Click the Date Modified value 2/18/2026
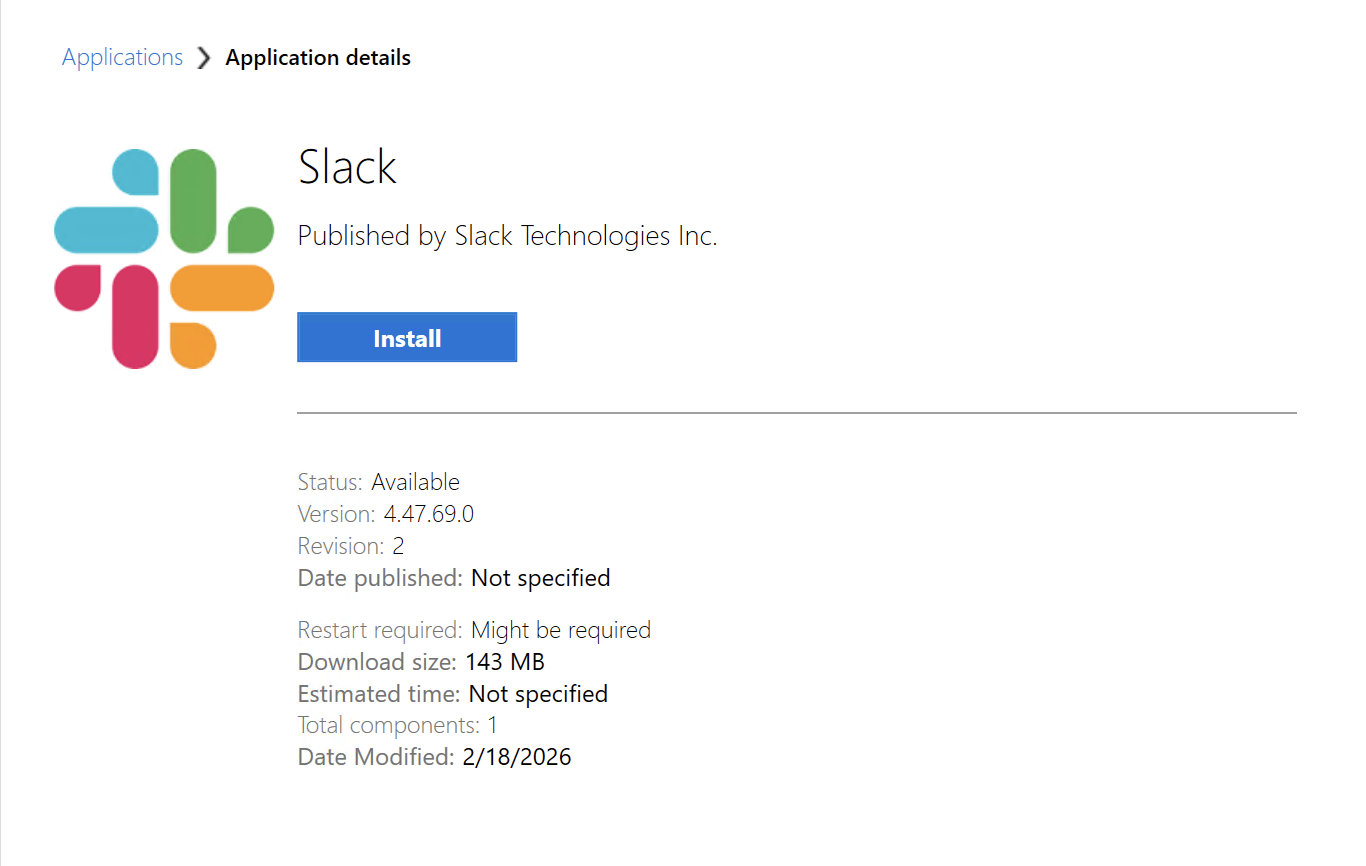This screenshot has width=1366, height=866. (517, 757)
